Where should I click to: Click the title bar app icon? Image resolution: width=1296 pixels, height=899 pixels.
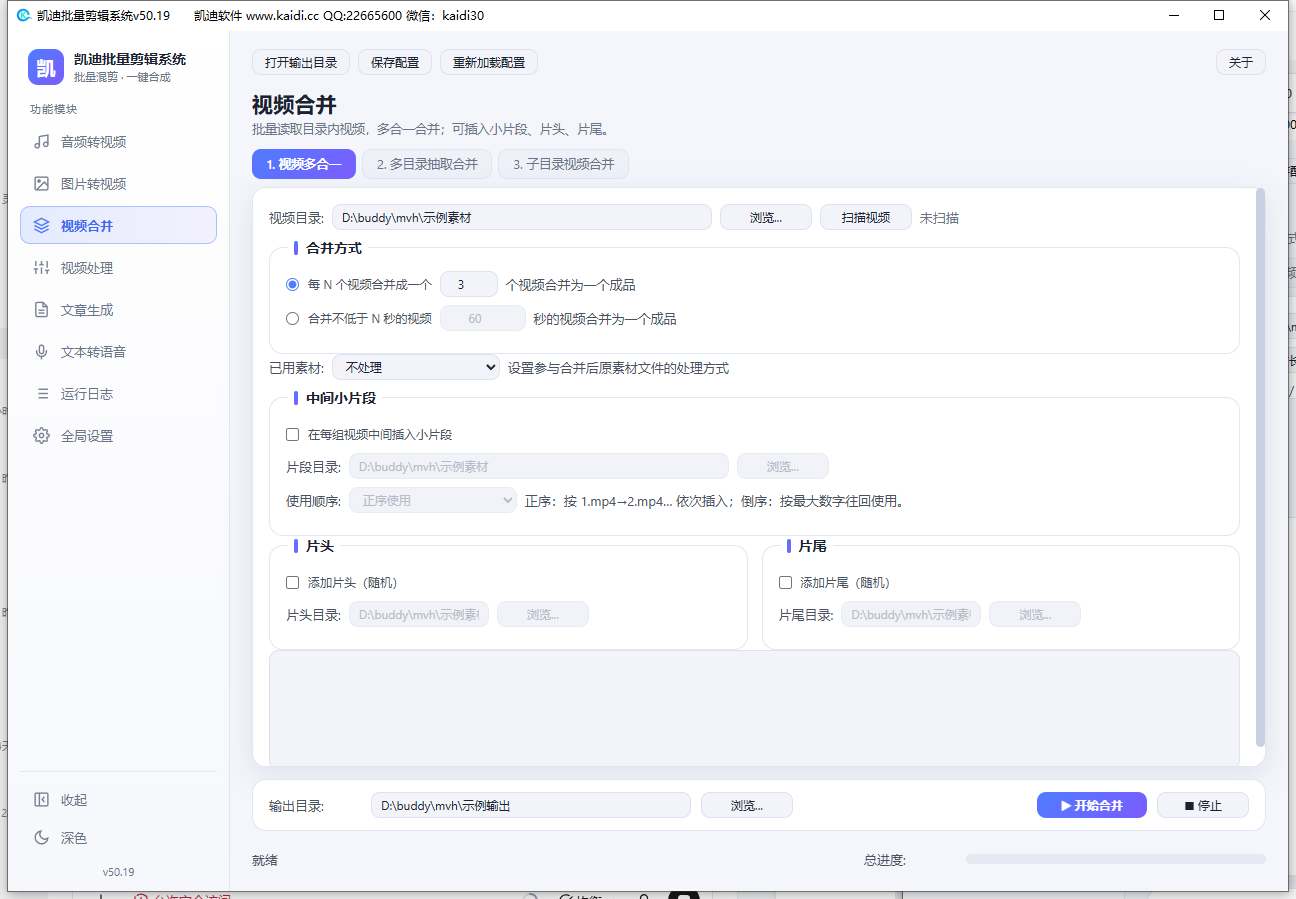click(x=24, y=15)
